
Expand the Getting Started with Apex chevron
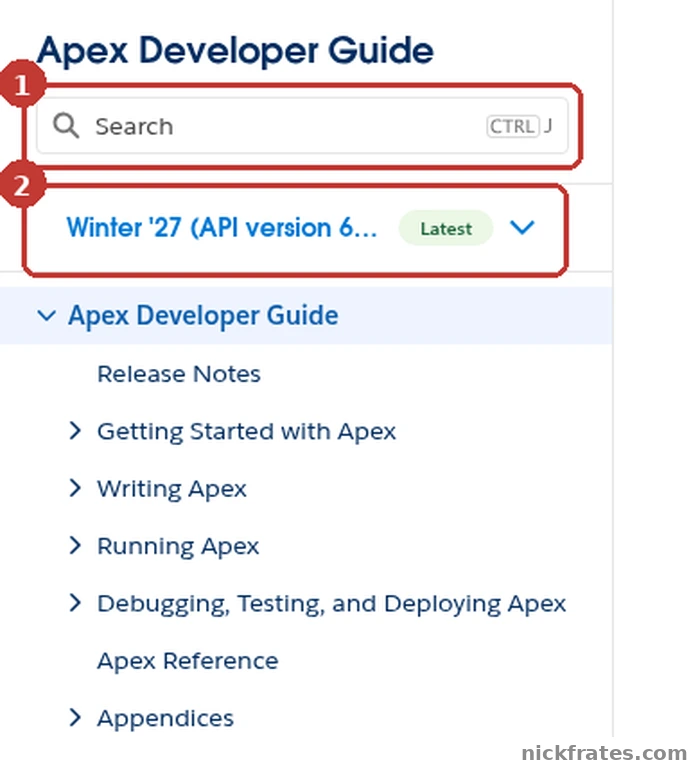(x=75, y=431)
